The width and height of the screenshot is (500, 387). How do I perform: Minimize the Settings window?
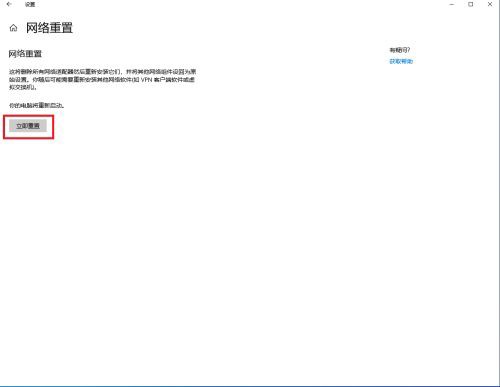[x=452, y=4]
